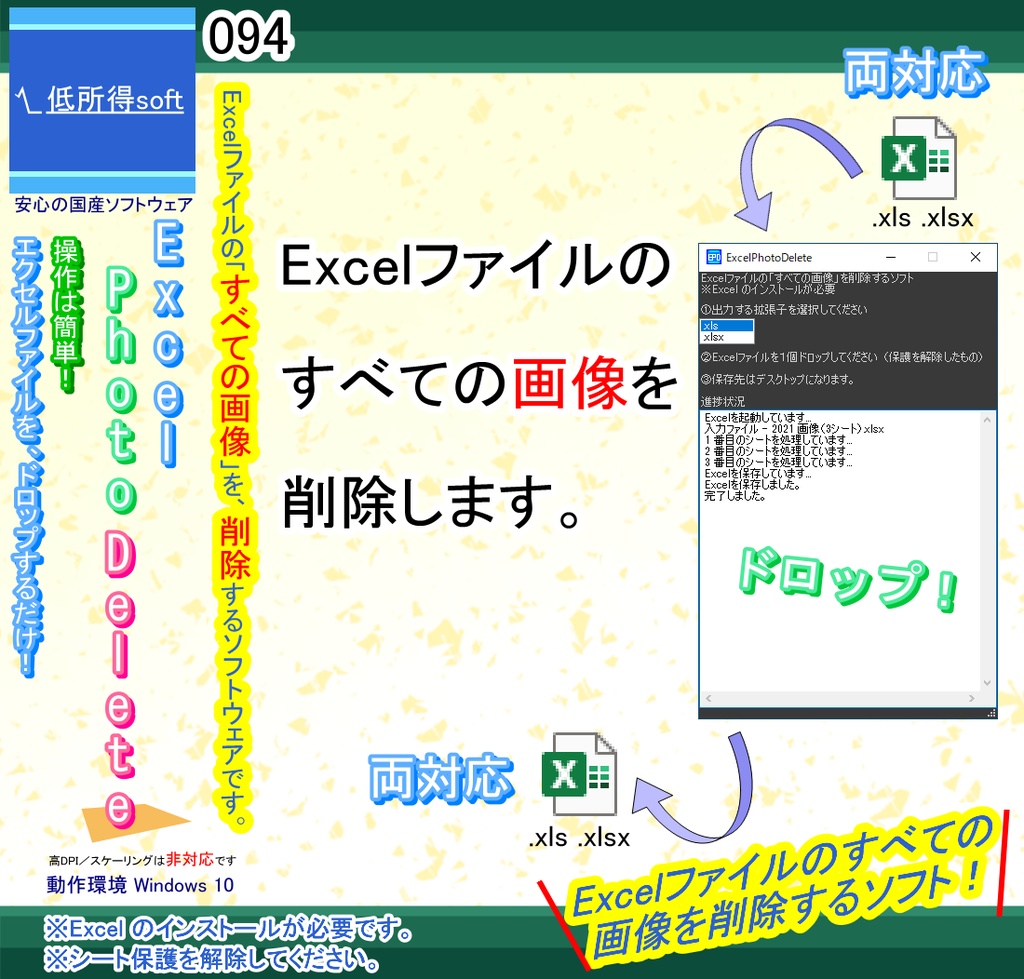Image resolution: width=1024 pixels, height=979 pixels.
Task: Click the ExcelPhotoDelete title text
Action: point(770,258)
